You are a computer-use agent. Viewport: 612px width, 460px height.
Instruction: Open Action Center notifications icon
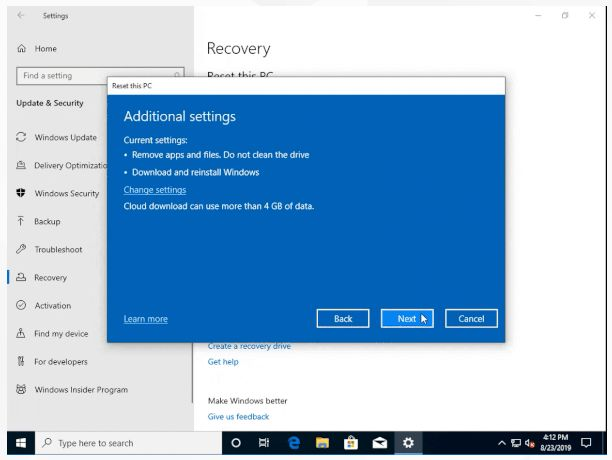tap(586, 443)
